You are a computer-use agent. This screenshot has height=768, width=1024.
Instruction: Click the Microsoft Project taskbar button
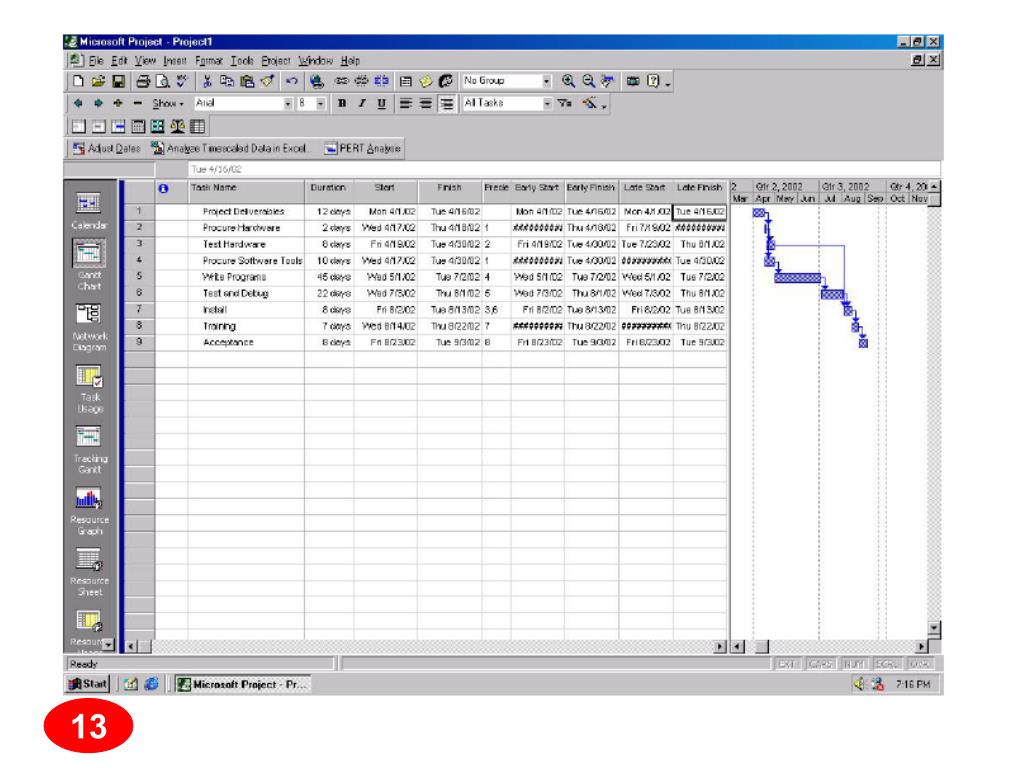(243, 684)
